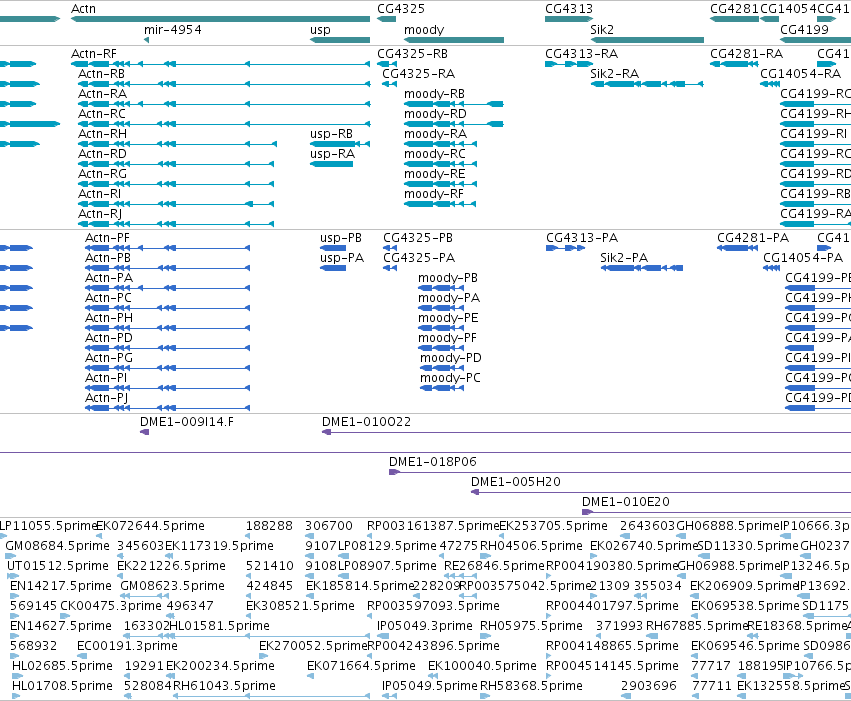Click the CG14054-RA transcript label
The width and height of the screenshot is (851, 701).
tap(800, 74)
